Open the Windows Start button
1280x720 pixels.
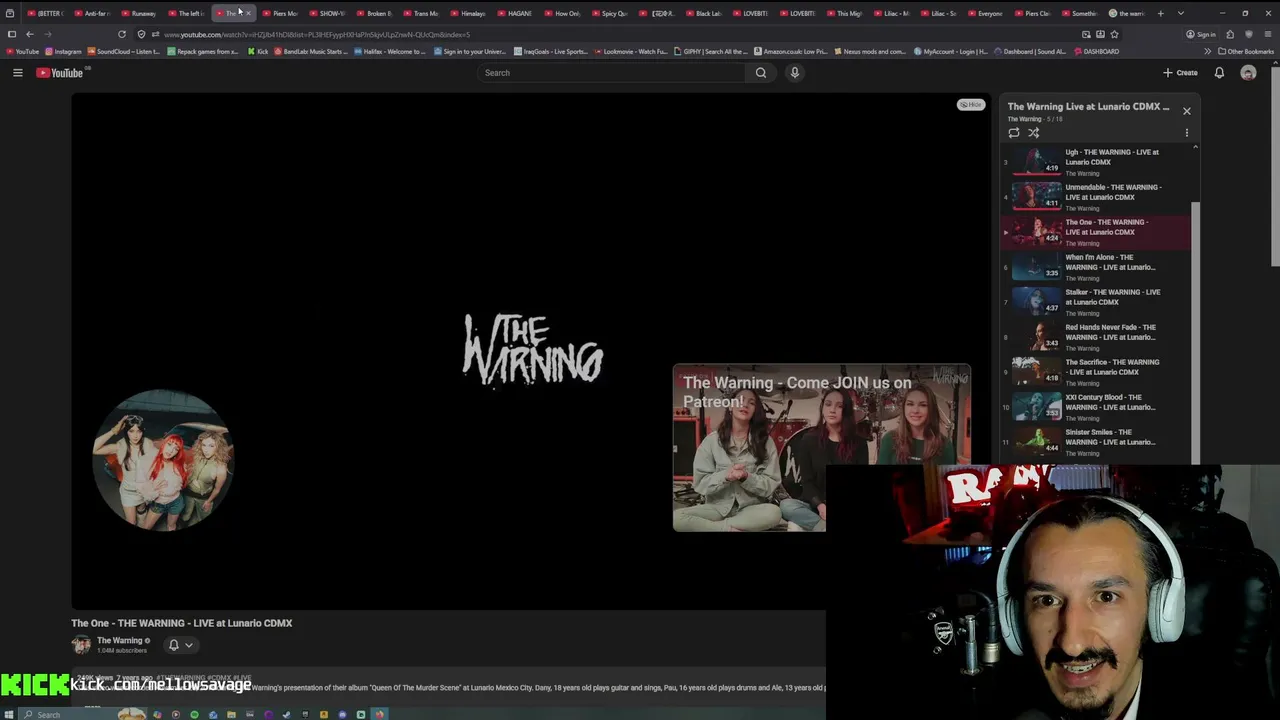pos(9,714)
